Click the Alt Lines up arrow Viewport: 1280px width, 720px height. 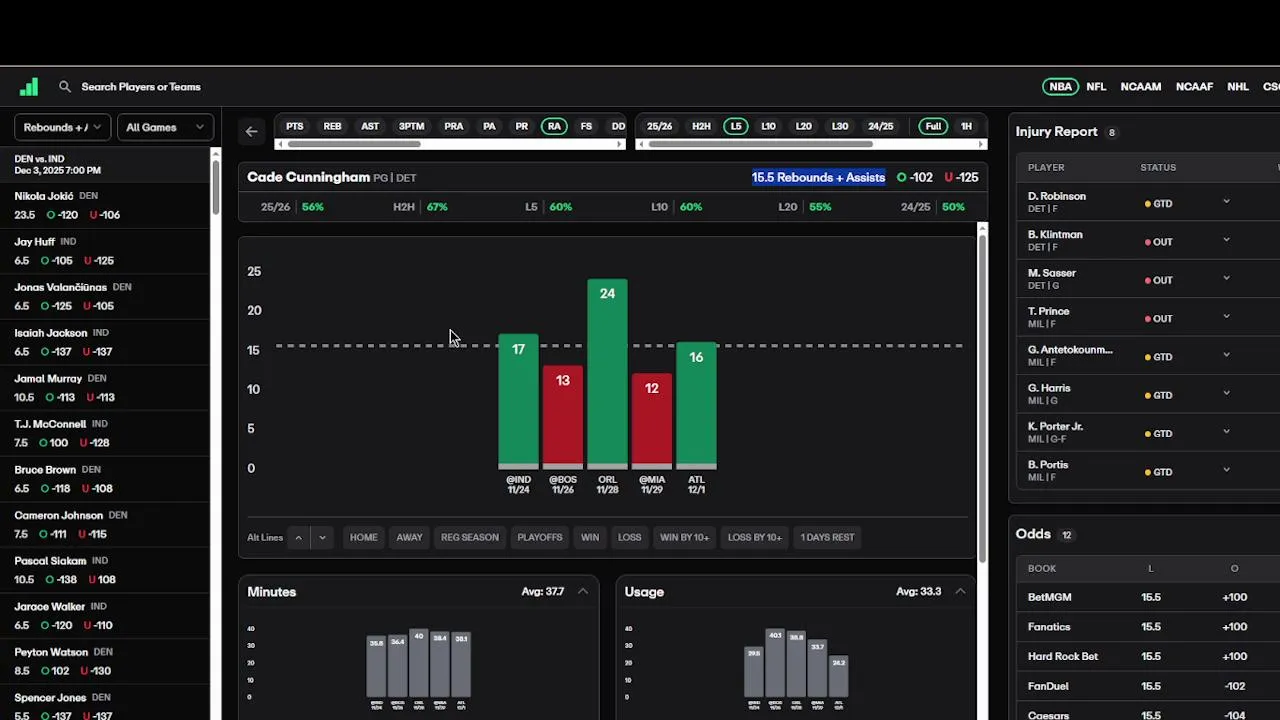(x=298, y=537)
